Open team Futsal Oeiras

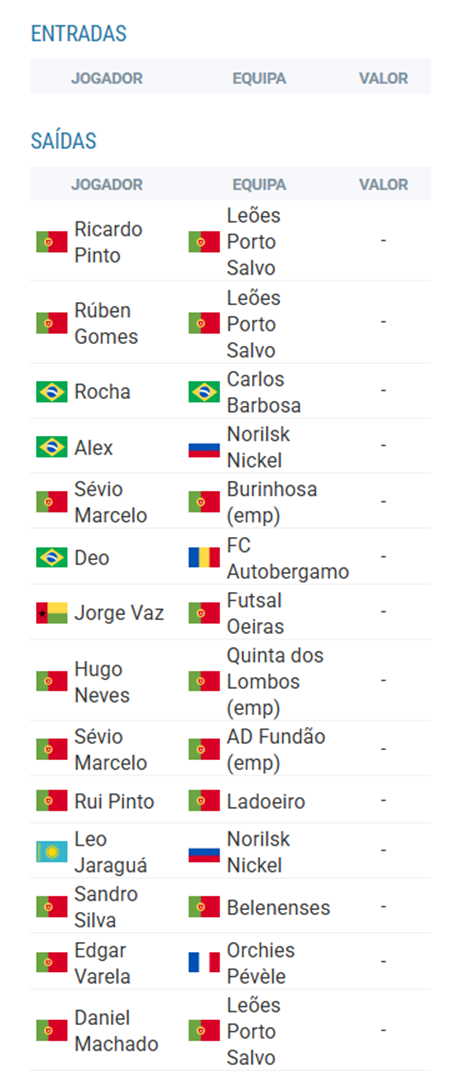(255, 613)
